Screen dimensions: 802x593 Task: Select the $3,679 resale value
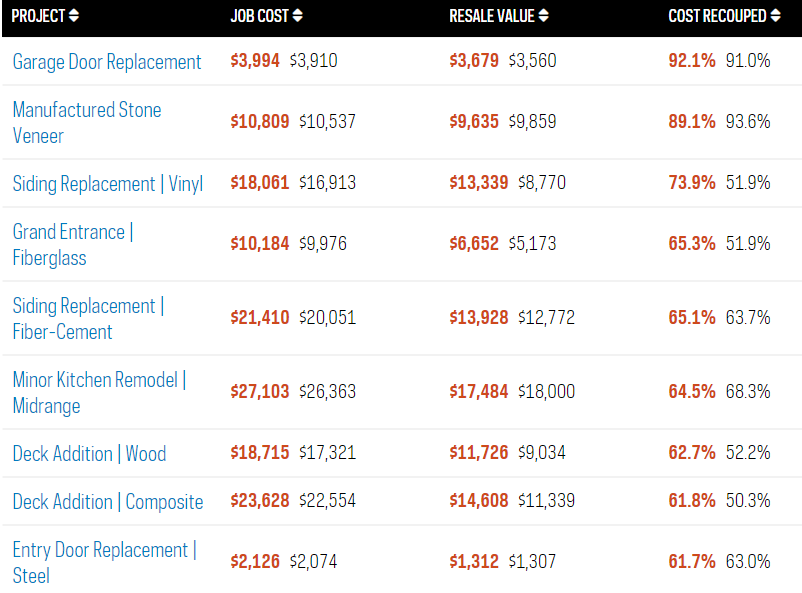tap(474, 61)
